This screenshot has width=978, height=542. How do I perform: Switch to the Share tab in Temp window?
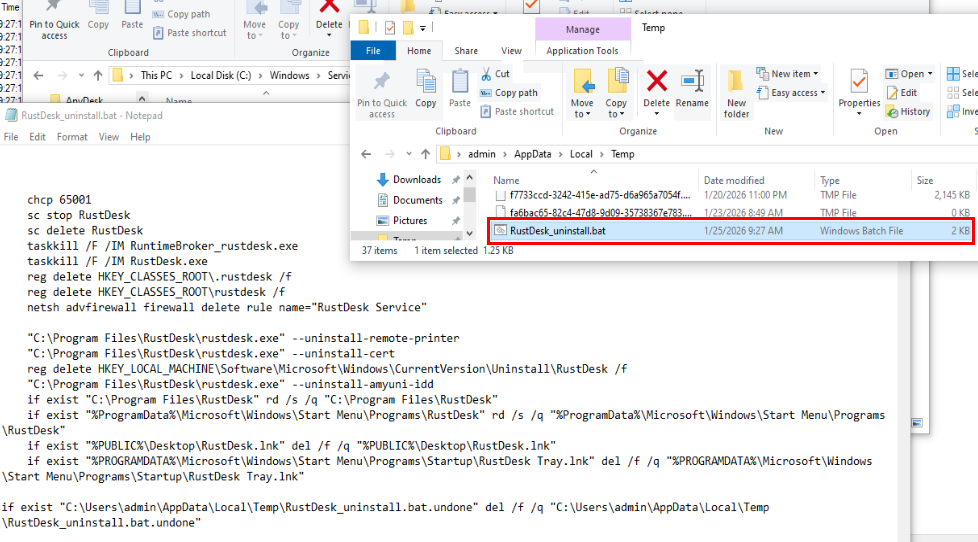coord(466,51)
